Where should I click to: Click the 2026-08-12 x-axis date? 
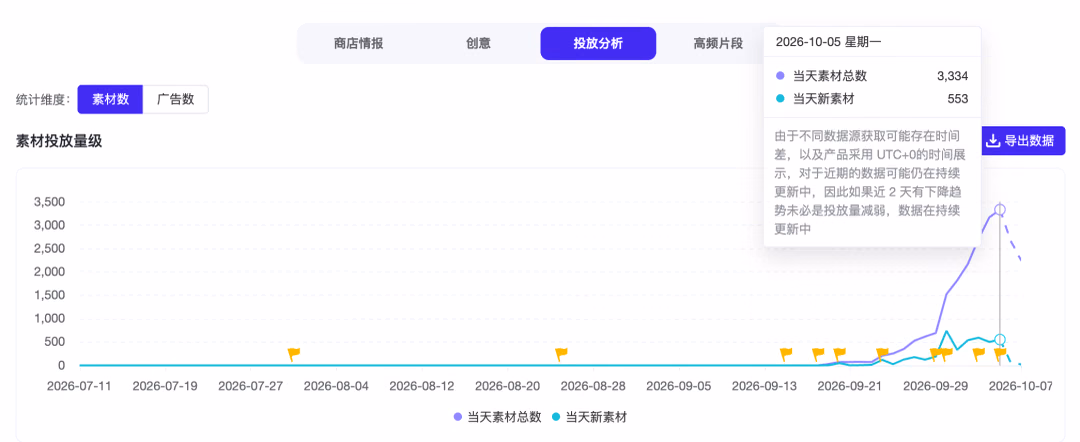click(x=422, y=386)
